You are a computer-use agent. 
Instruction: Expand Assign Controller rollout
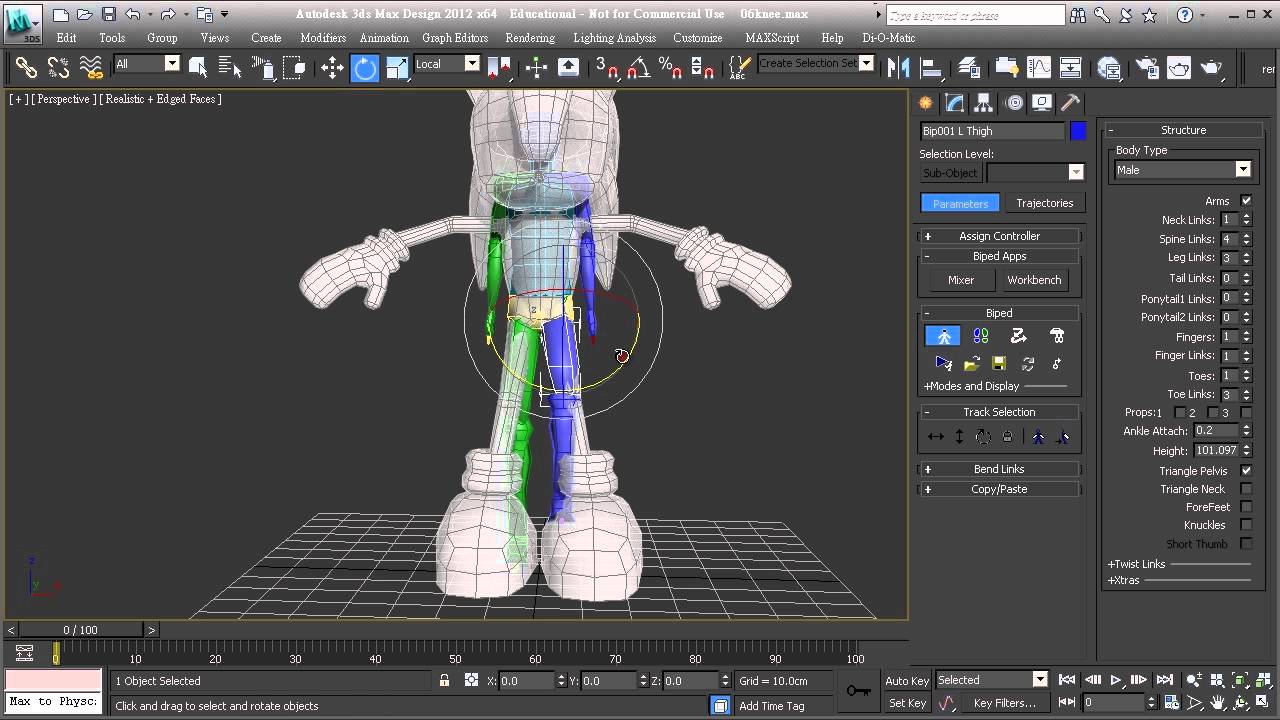click(x=999, y=236)
